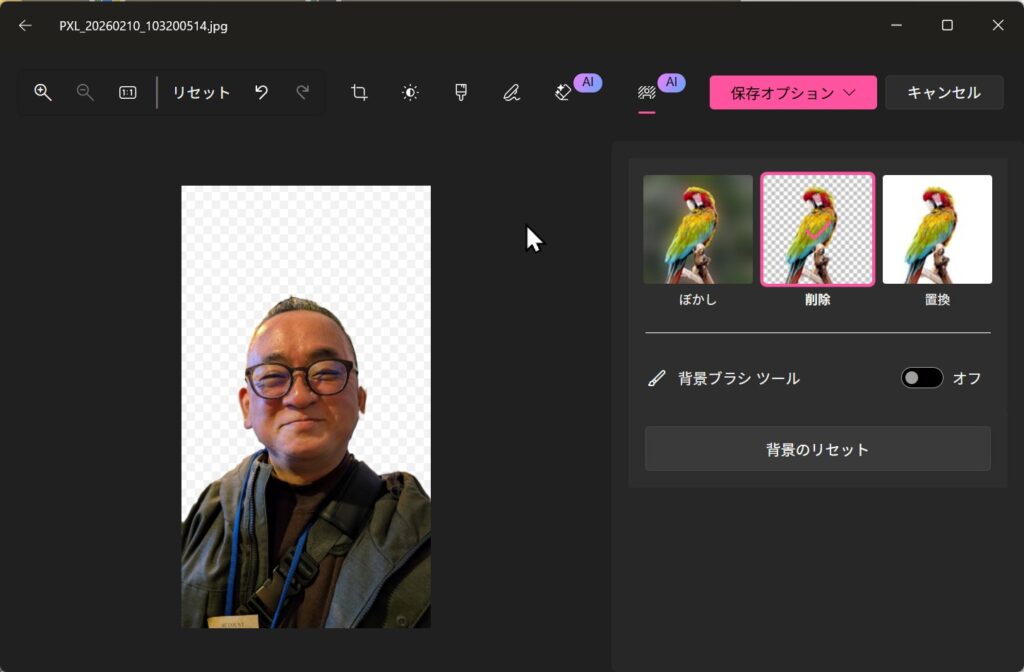The width and height of the screenshot is (1024, 672).
Task: Click the zoom out magnifier icon
Action: click(86, 92)
